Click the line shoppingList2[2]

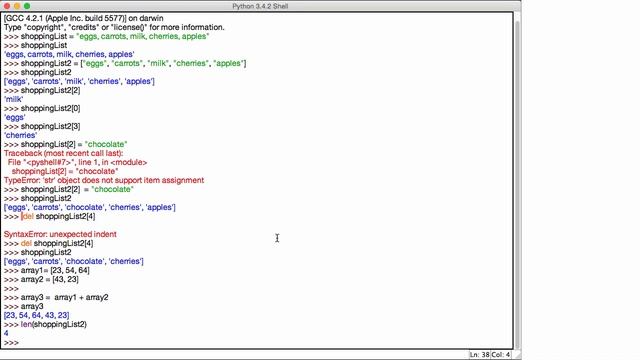tap(42, 90)
